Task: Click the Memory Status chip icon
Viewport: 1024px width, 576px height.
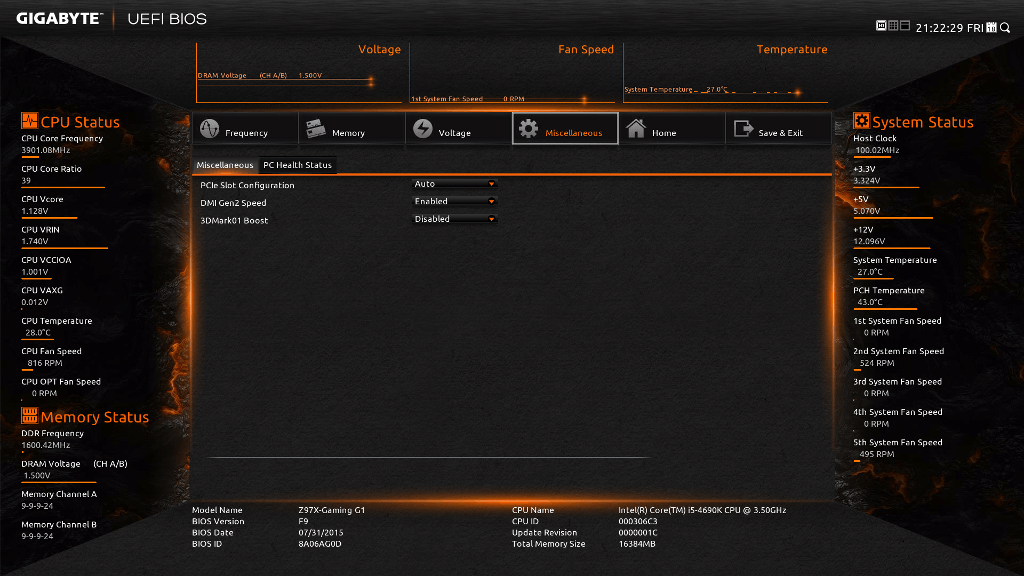Action: [x=29, y=415]
